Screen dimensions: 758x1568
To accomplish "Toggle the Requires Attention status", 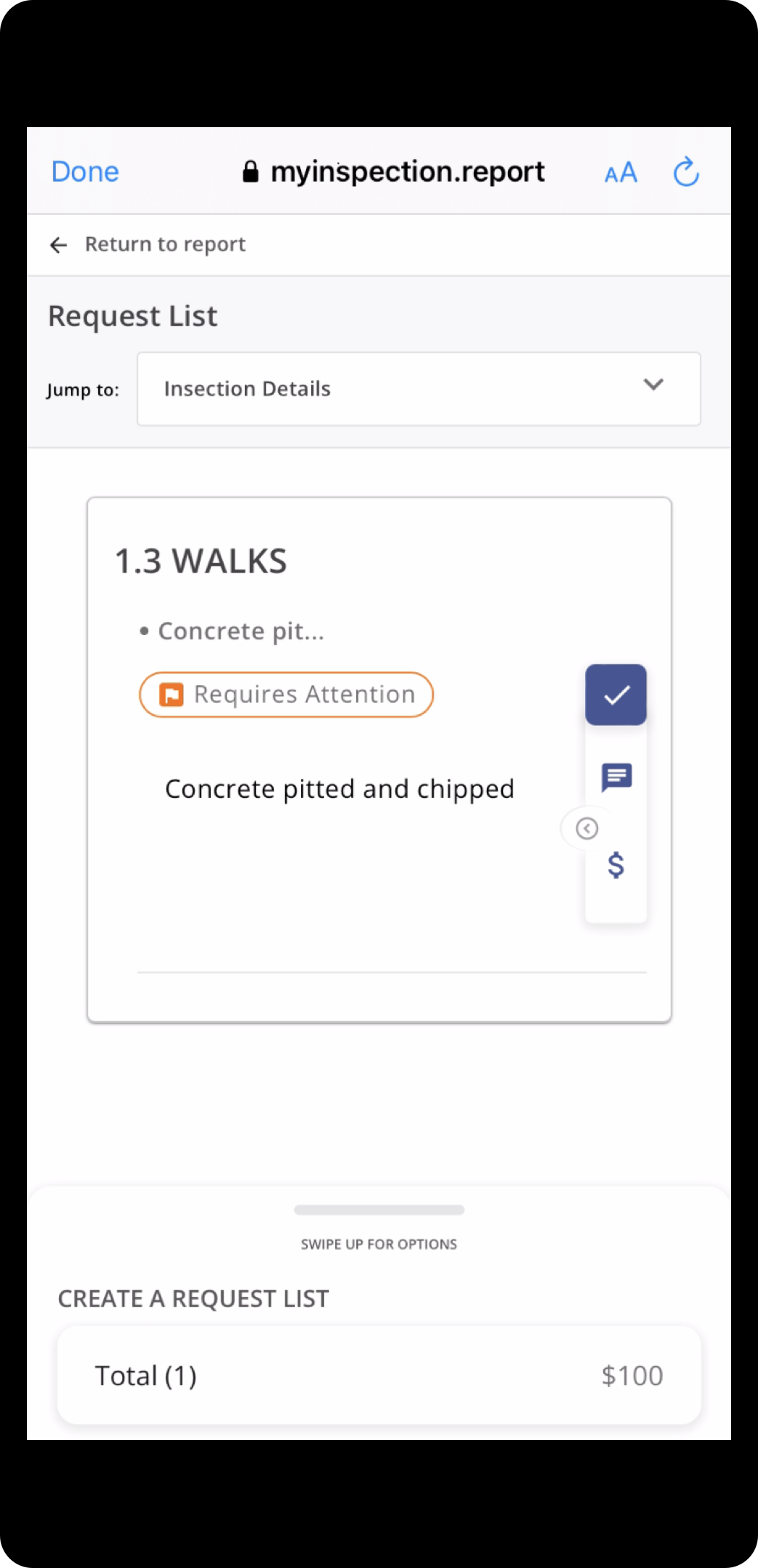I will point(286,695).
